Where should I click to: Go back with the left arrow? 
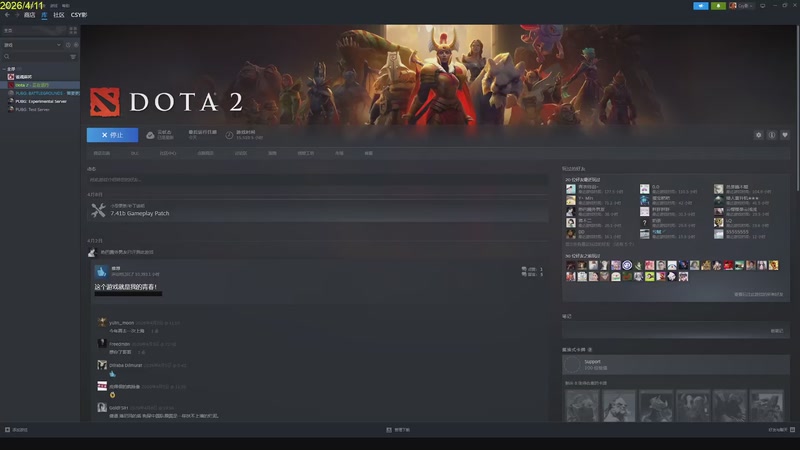pos(7,15)
